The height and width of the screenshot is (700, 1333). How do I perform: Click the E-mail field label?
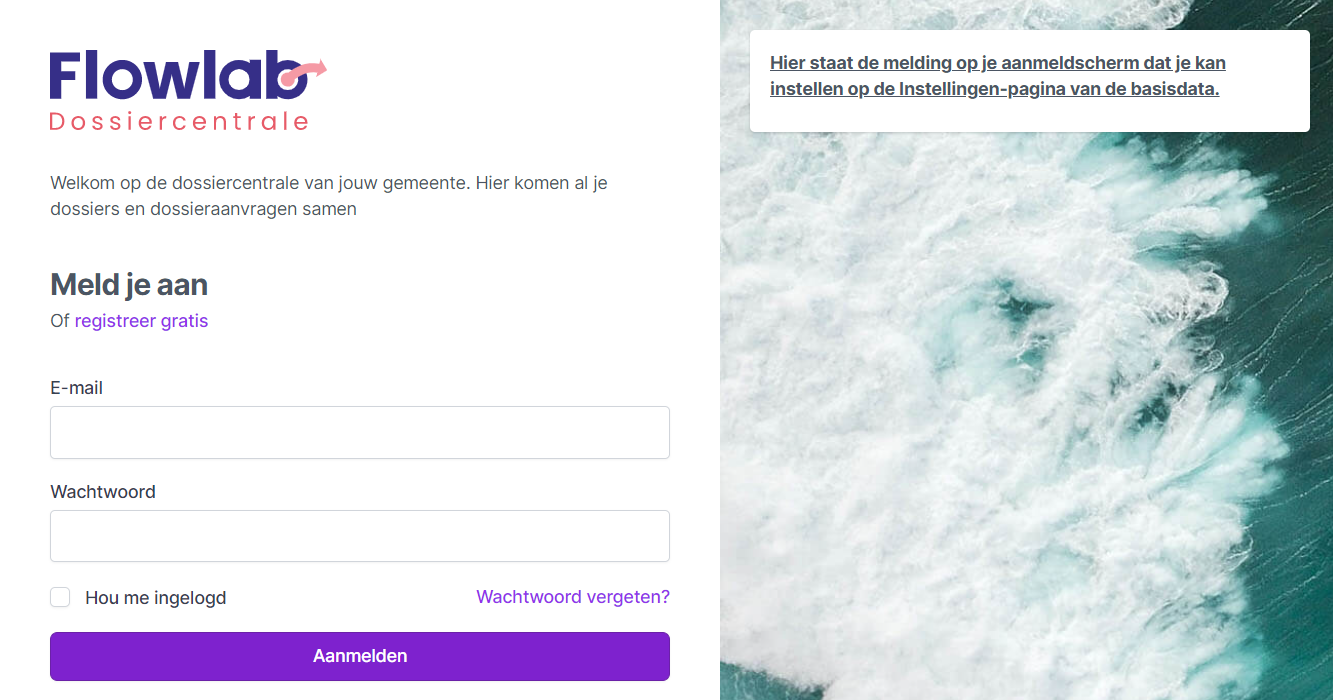pos(77,388)
